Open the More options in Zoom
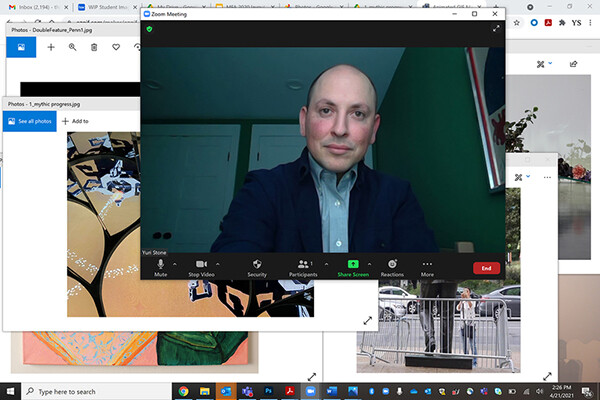The width and height of the screenshot is (600, 400). click(x=427, y=265)
